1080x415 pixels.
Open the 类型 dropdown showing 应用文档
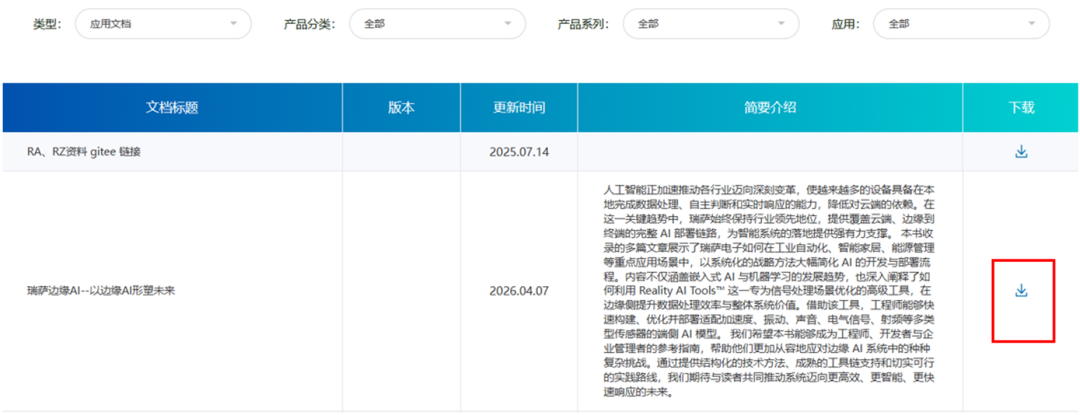pyautogui.click(x=163, y=23)
